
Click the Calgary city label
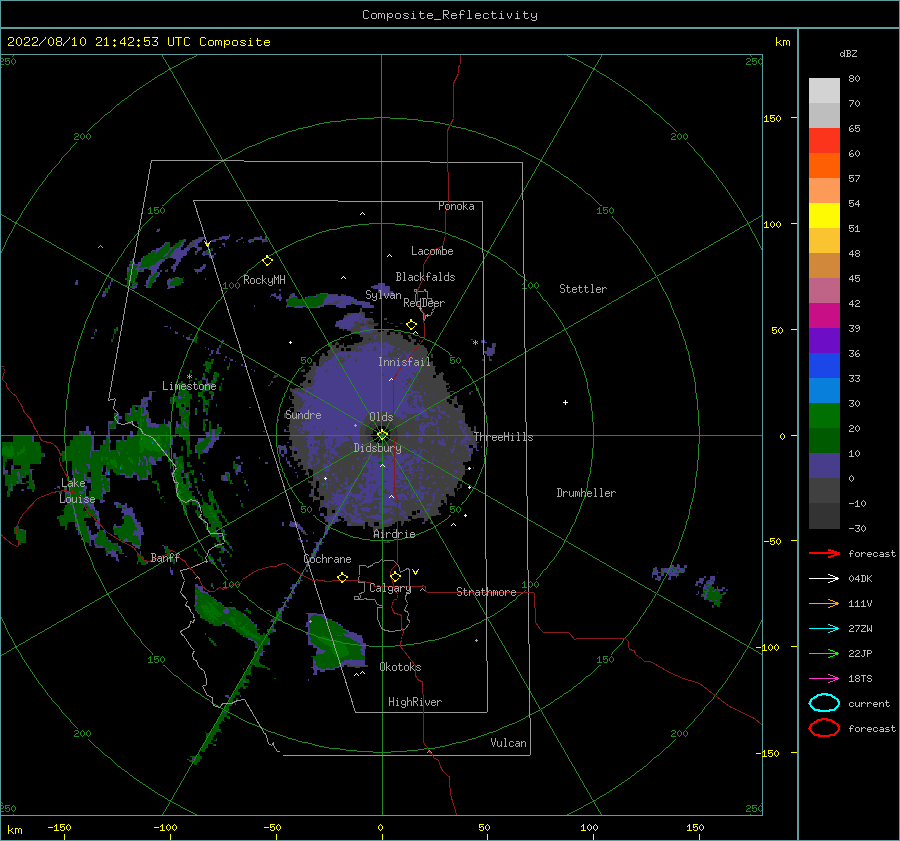pyautogui.click(x=390, y=588)
